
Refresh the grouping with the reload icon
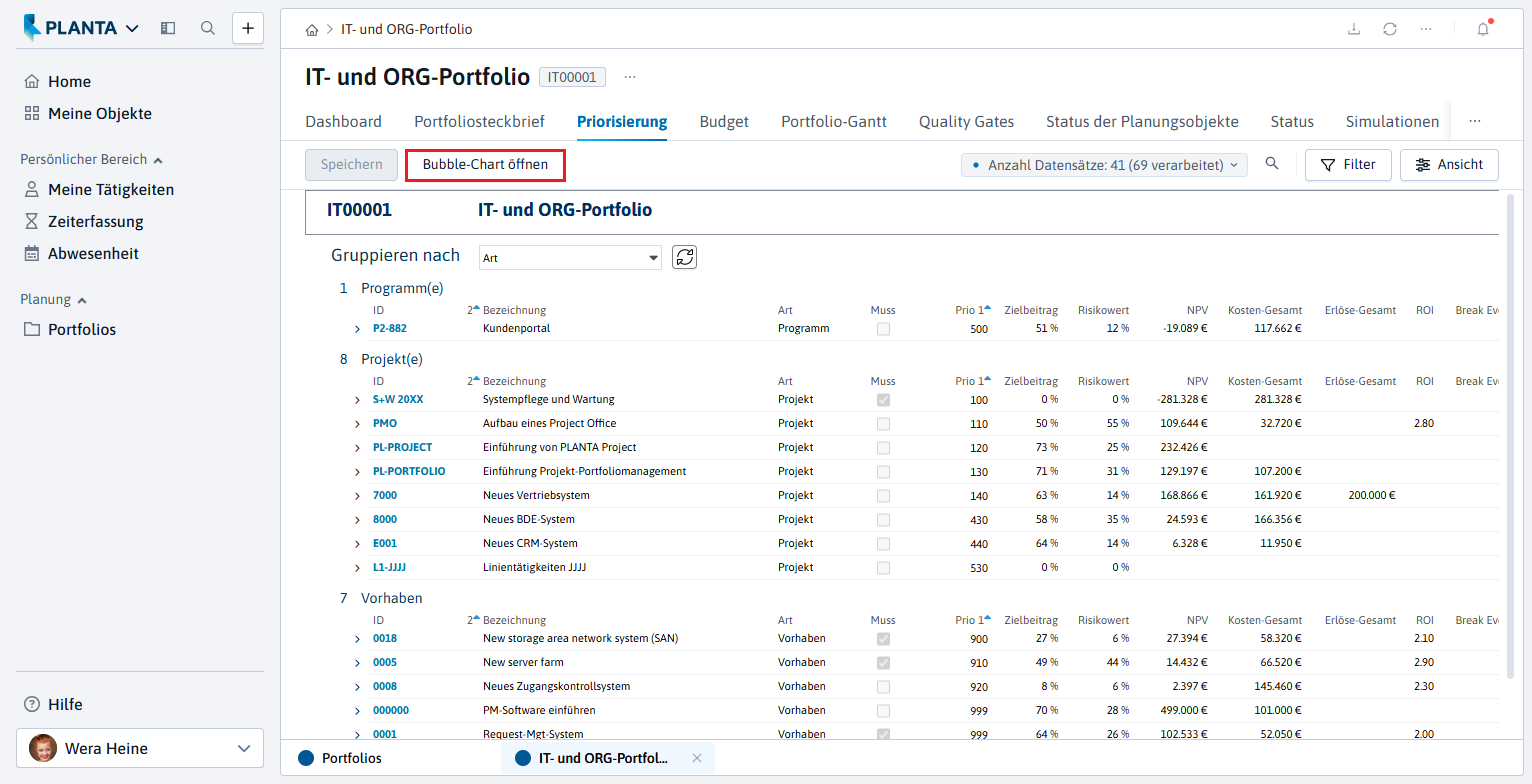pos(684,257)
